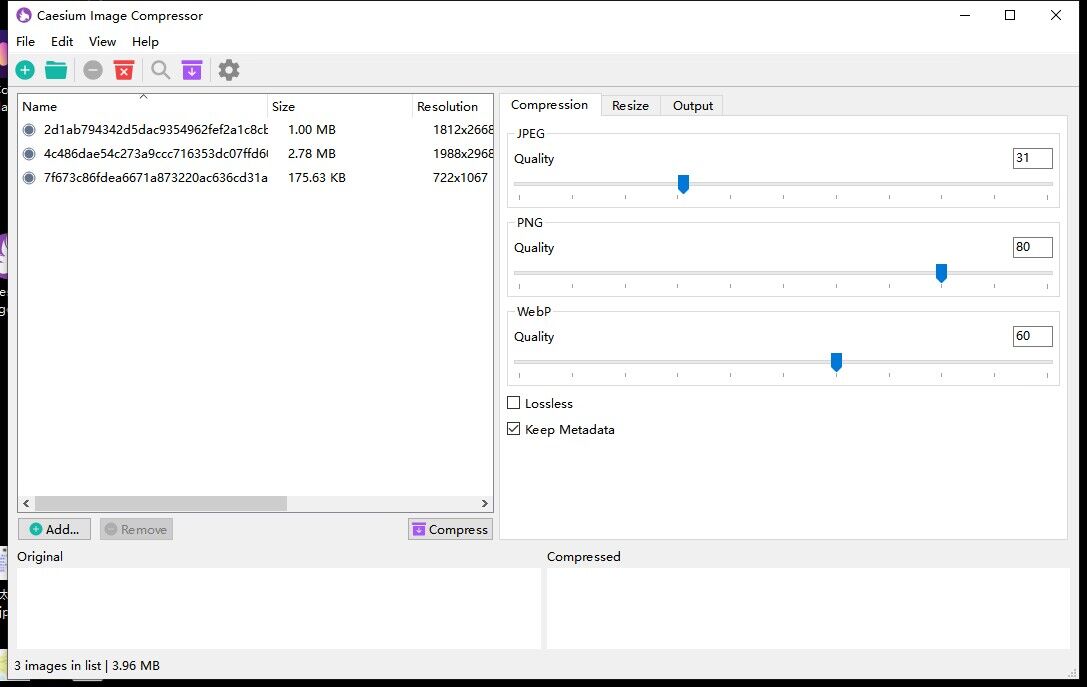
Task: Click the 1812x2668 resolution cell
Action: [463, 130]
